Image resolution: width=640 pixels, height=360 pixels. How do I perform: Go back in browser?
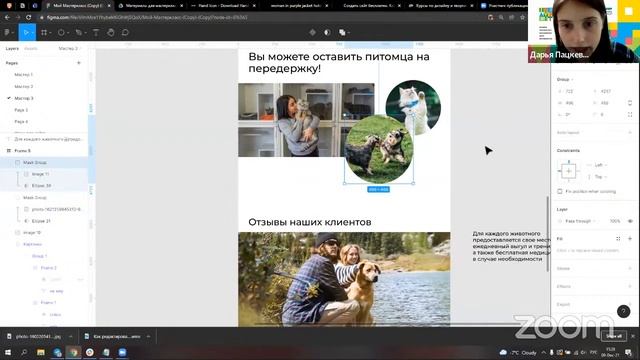[7, 18]
